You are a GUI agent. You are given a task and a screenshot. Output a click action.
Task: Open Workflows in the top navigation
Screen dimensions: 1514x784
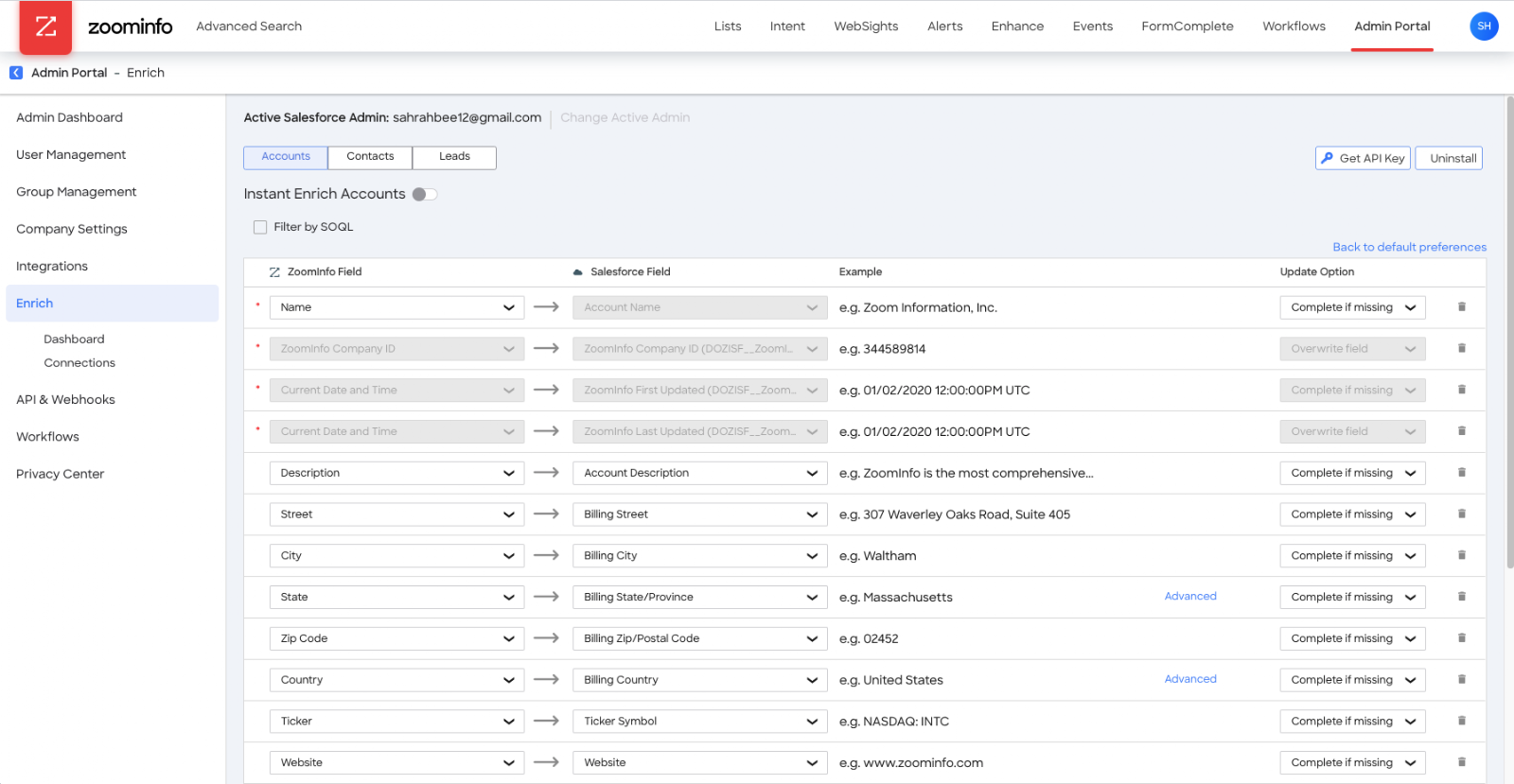[x=1294, y=26]
